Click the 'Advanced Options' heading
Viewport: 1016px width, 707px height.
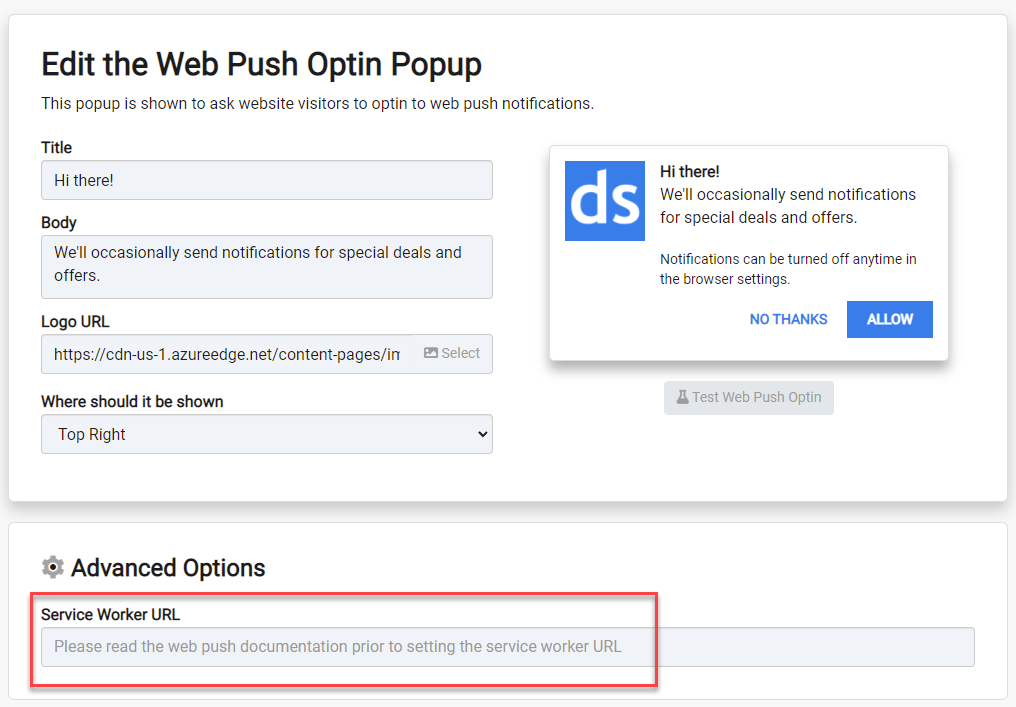coord(168,568)
